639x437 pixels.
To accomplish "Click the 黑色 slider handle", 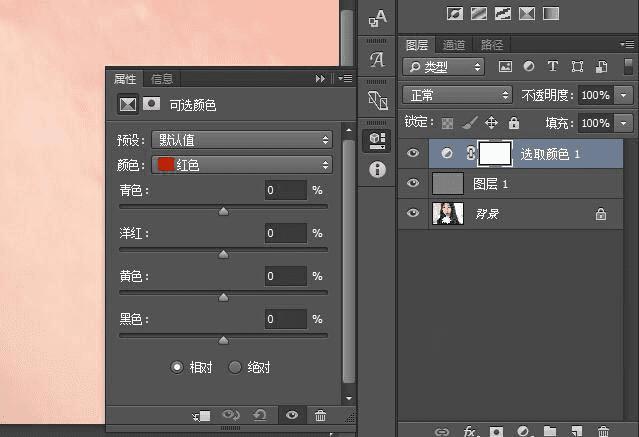I will [223, 340].
